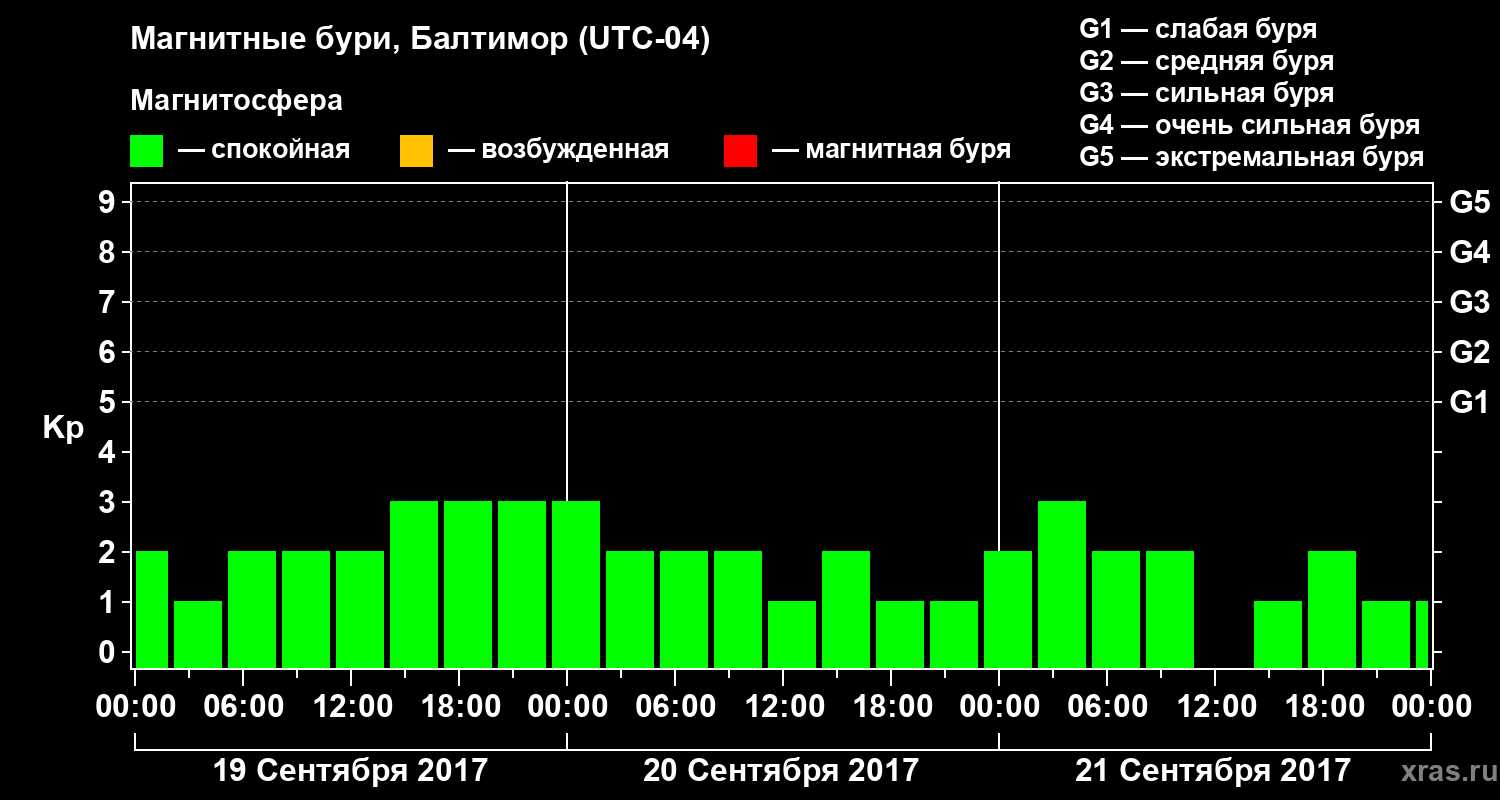Click the 18:00 time label on 21 September
Image resolution: width=1500 pixels, height=800 pixels.
tap(1323, 706)
